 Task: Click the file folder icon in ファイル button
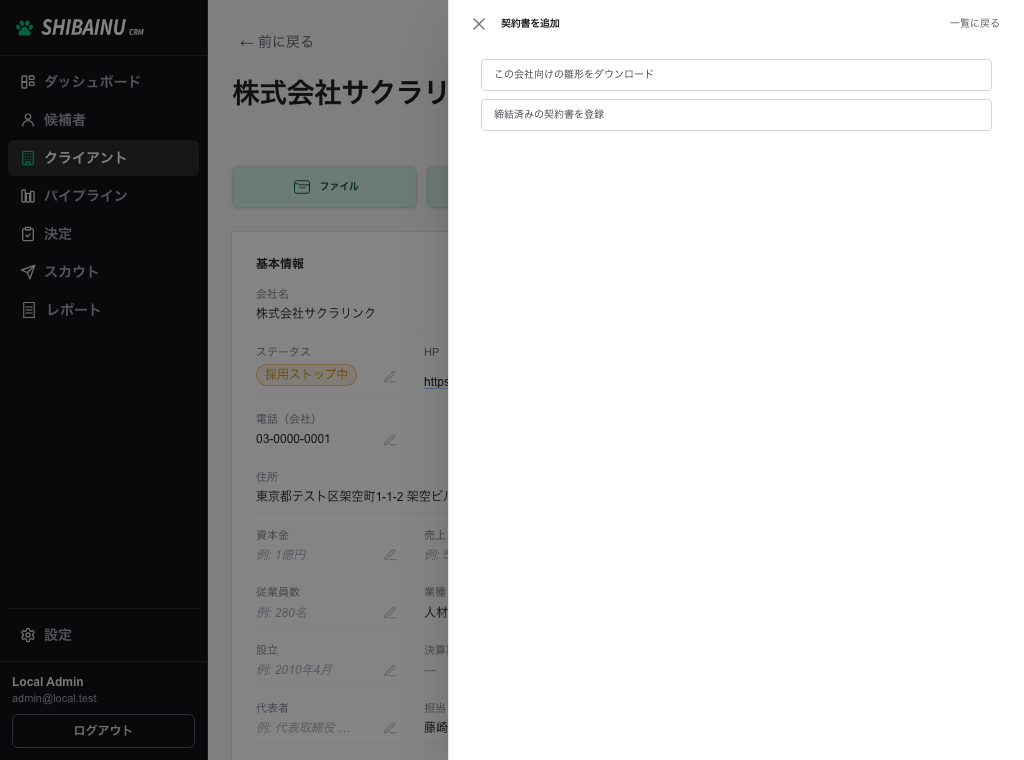click(302, 187)
